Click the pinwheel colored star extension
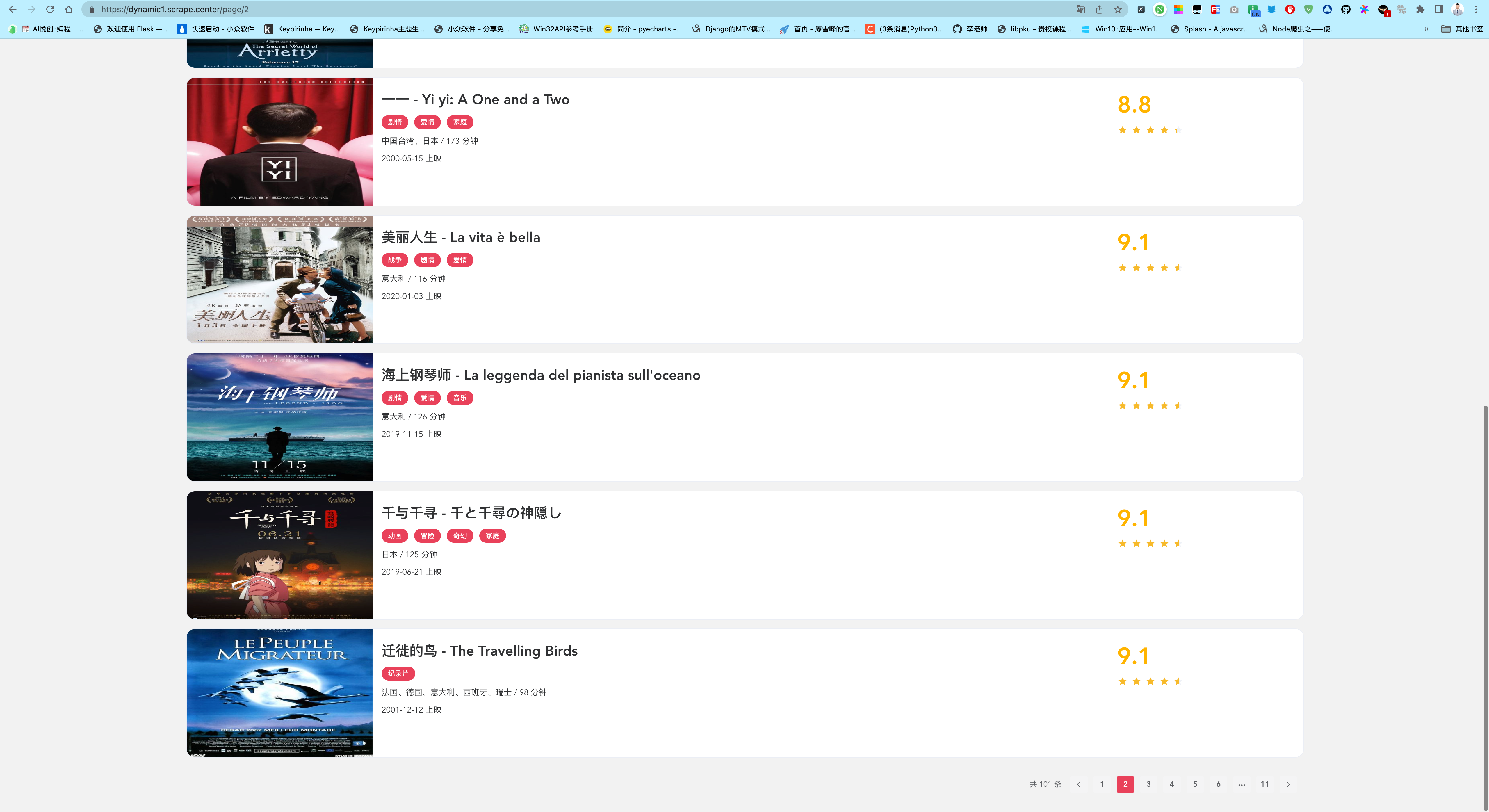The height and width of the screenshot is (812, 1489). (x=1364, y=9)
